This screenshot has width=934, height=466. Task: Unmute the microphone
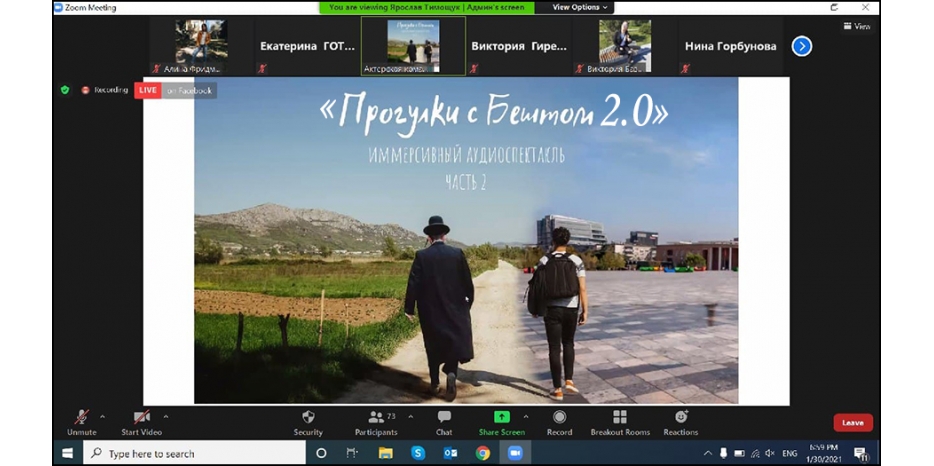click(x=82, y=423)
